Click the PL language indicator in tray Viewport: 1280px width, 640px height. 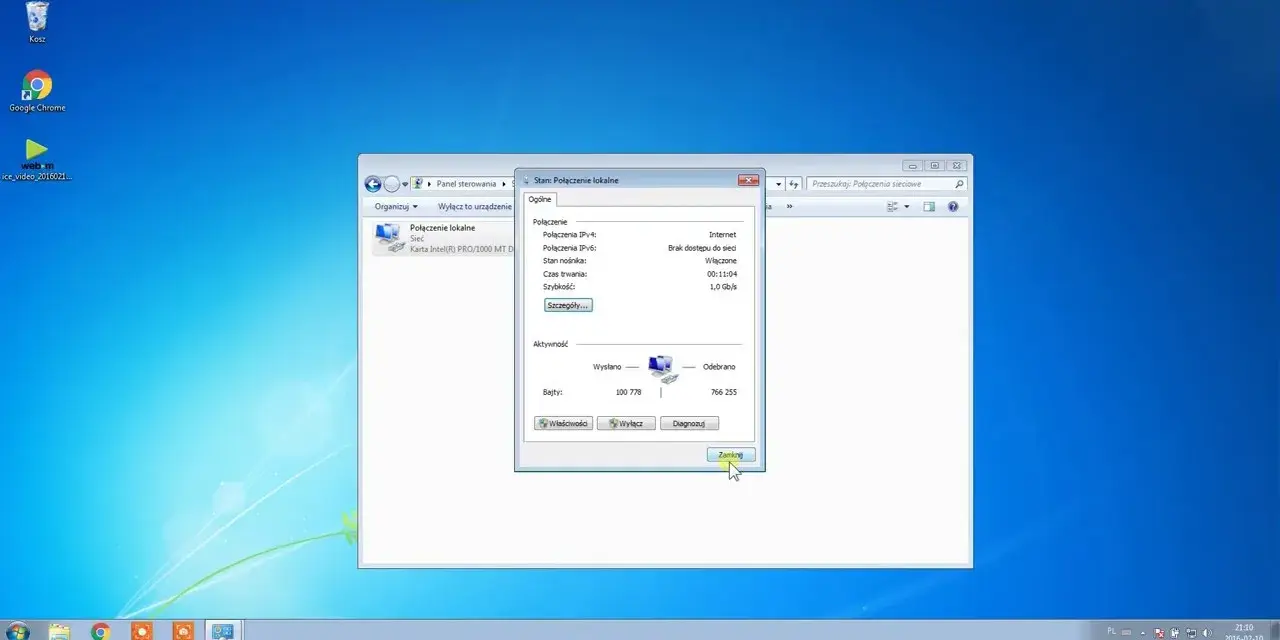1112,632
